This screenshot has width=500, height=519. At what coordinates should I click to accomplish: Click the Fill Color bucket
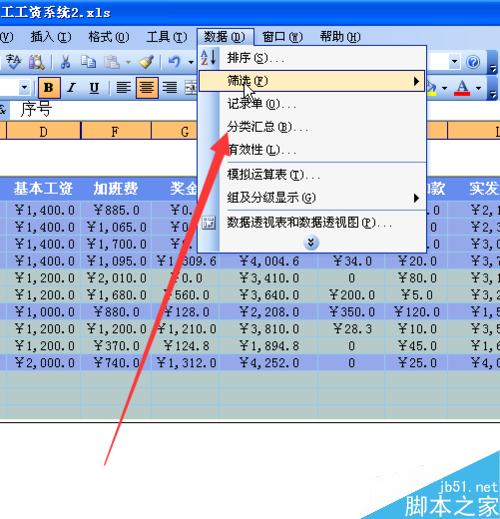pos(433,88)
